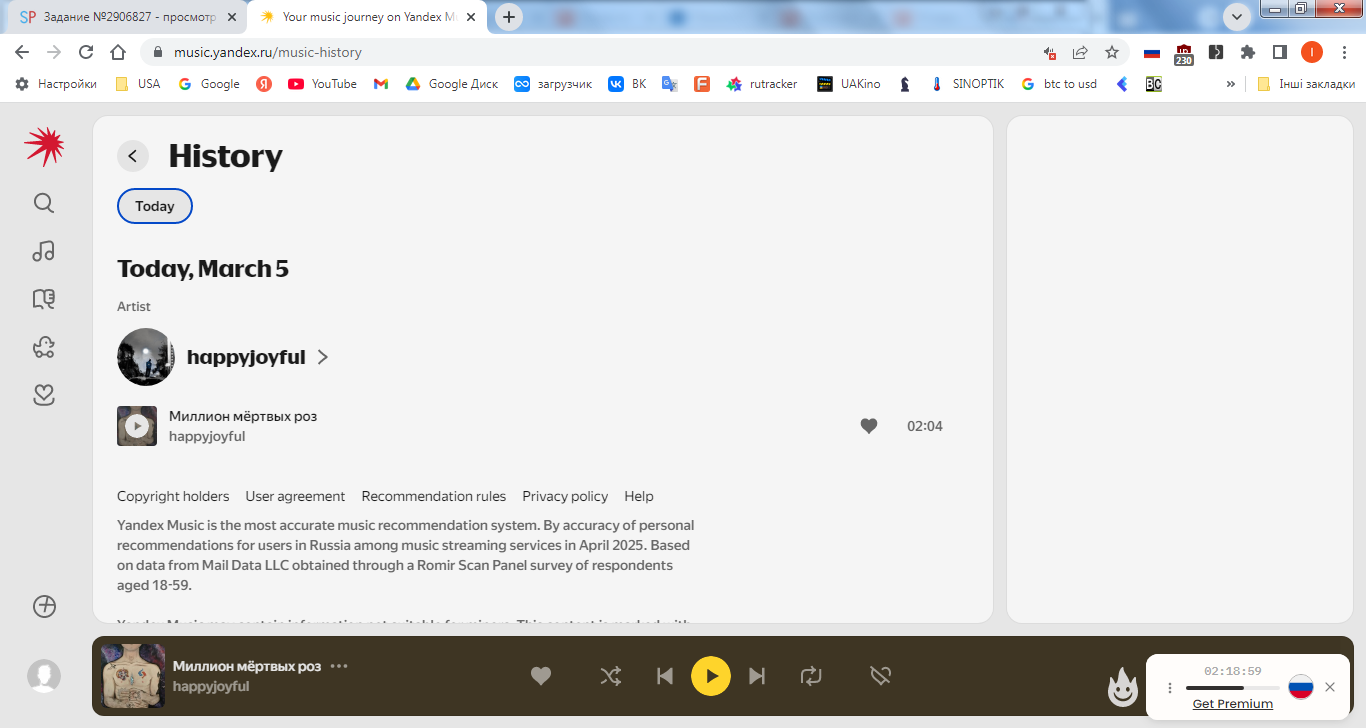Screen dimensions: 1366x728
Task: Open the rutracker bookmark
Action: click(x=762, y=84)
